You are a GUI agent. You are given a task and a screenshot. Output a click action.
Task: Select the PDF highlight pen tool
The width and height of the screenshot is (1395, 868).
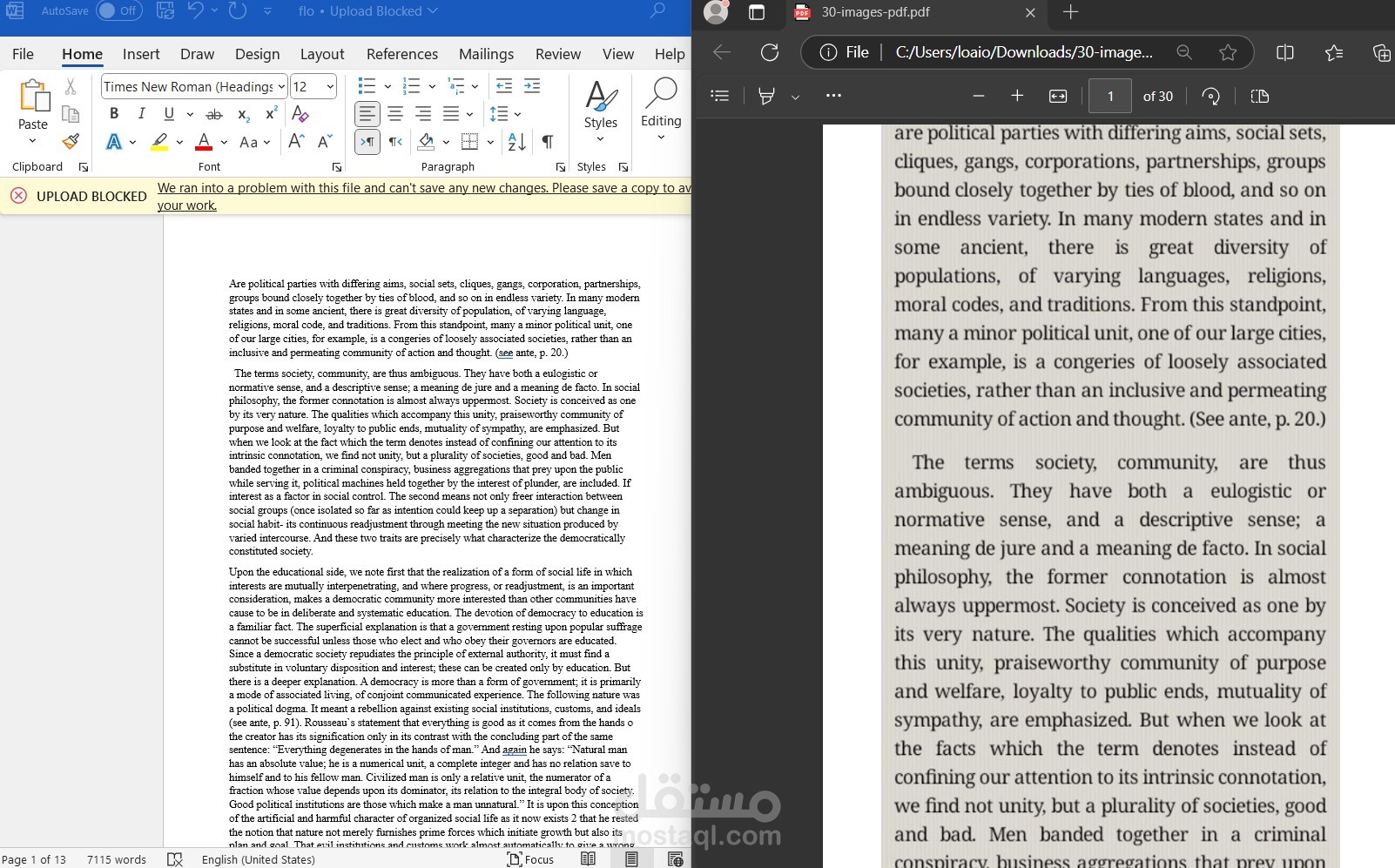tap(766, 96)
